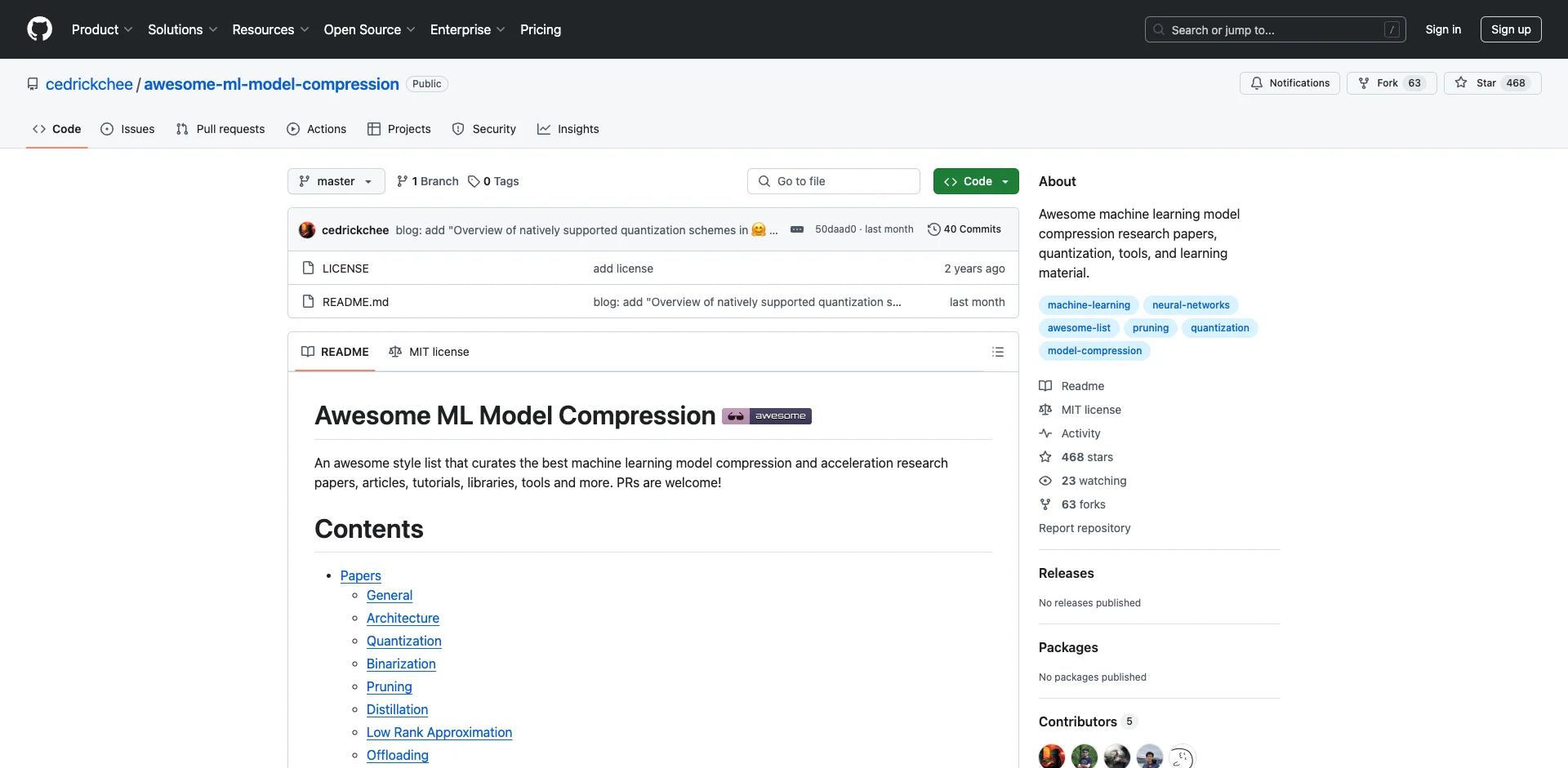The height and width of the screenshot is (768, 1568).
Task: Jump to Architecture section link
Action: [x=403, y=618]
